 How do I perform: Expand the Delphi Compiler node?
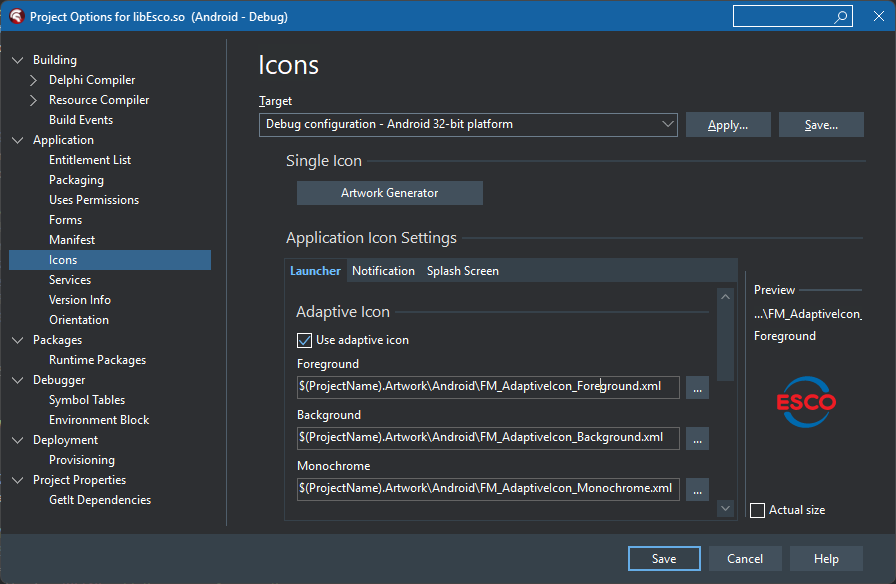(x=34, y=80)
